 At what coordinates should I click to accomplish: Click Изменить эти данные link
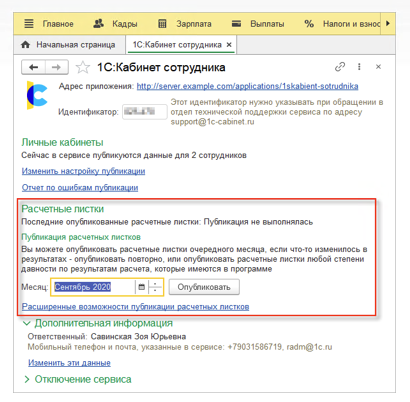coord(69,363)
